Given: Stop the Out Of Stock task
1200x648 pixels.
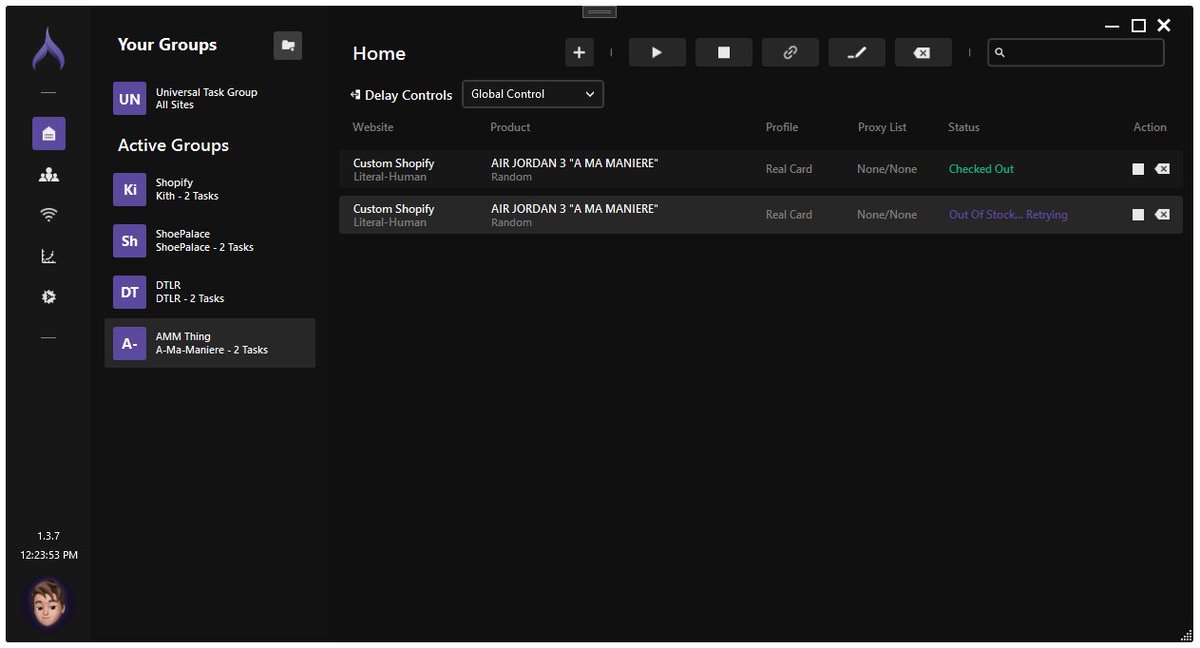Looking at the screenshot, I should (x=1138, y=215).
